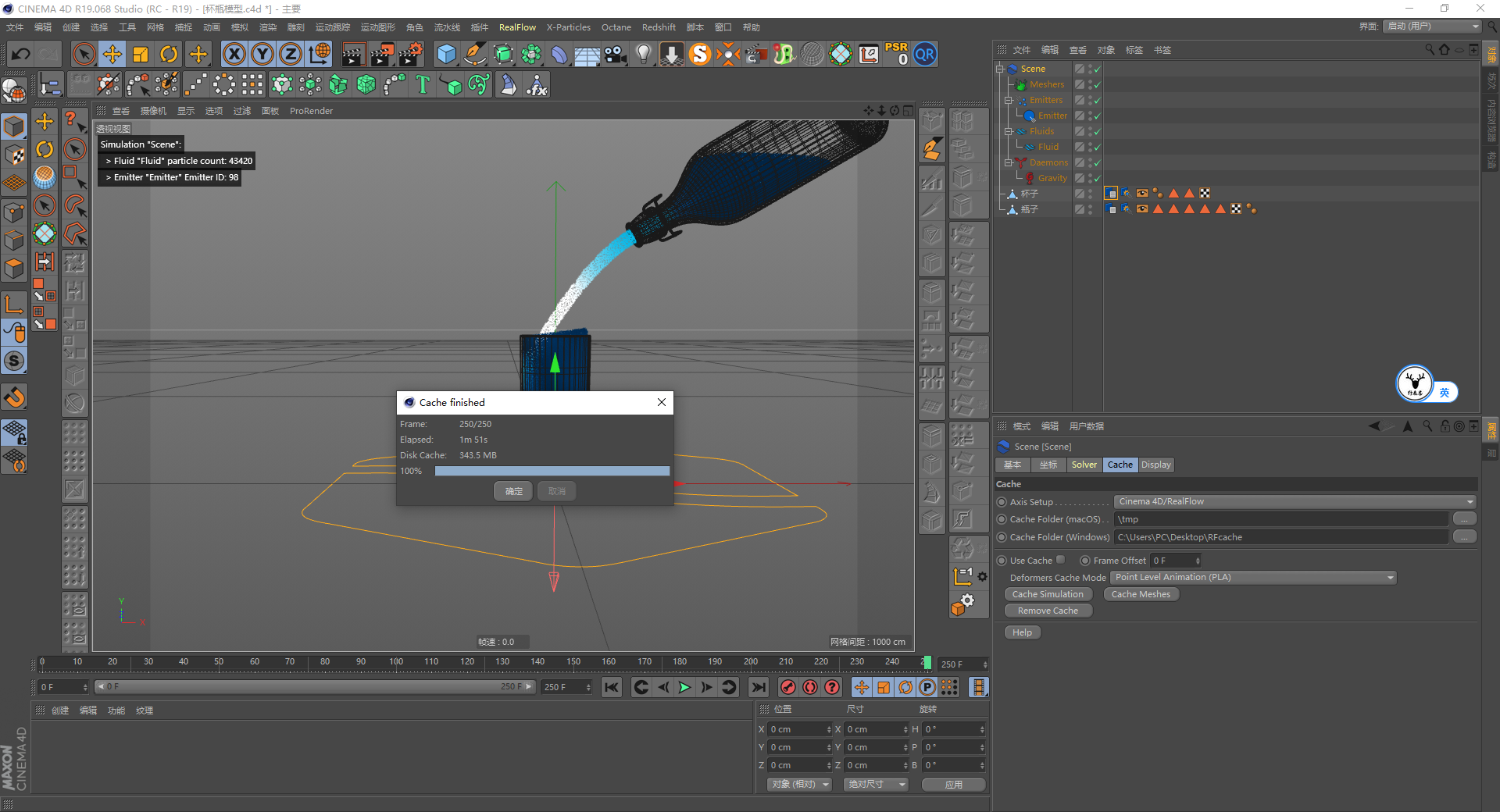
Task: Select the Rotate tool in top toolbar
Action: point(169,55)
